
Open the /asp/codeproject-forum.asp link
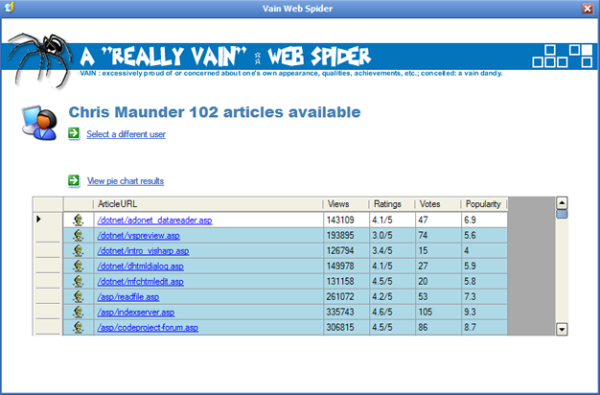[148, 327]
